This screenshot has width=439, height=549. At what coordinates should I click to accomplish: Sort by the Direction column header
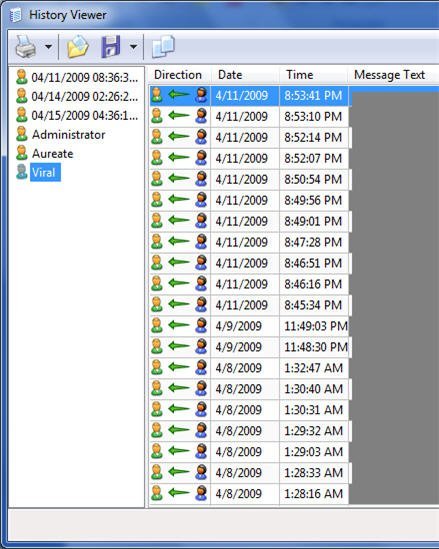[x=178, y=75]
